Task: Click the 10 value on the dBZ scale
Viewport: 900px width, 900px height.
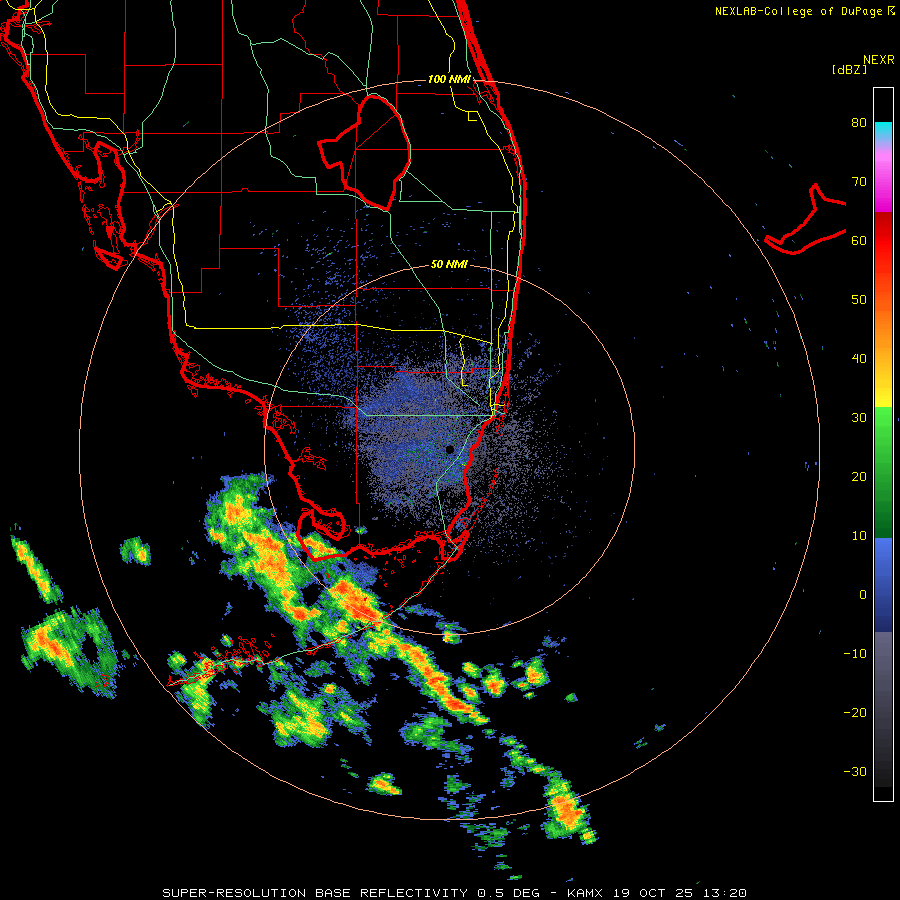Action: 859,536
